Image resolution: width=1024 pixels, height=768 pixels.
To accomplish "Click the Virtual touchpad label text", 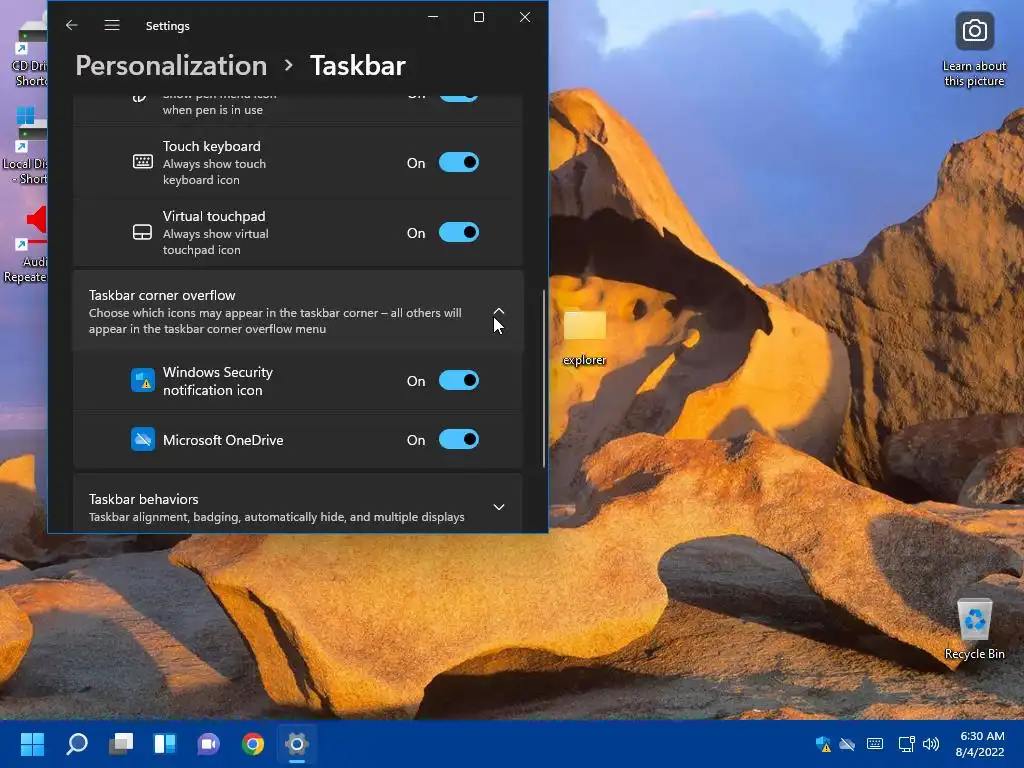I will [x=214, y=216].
